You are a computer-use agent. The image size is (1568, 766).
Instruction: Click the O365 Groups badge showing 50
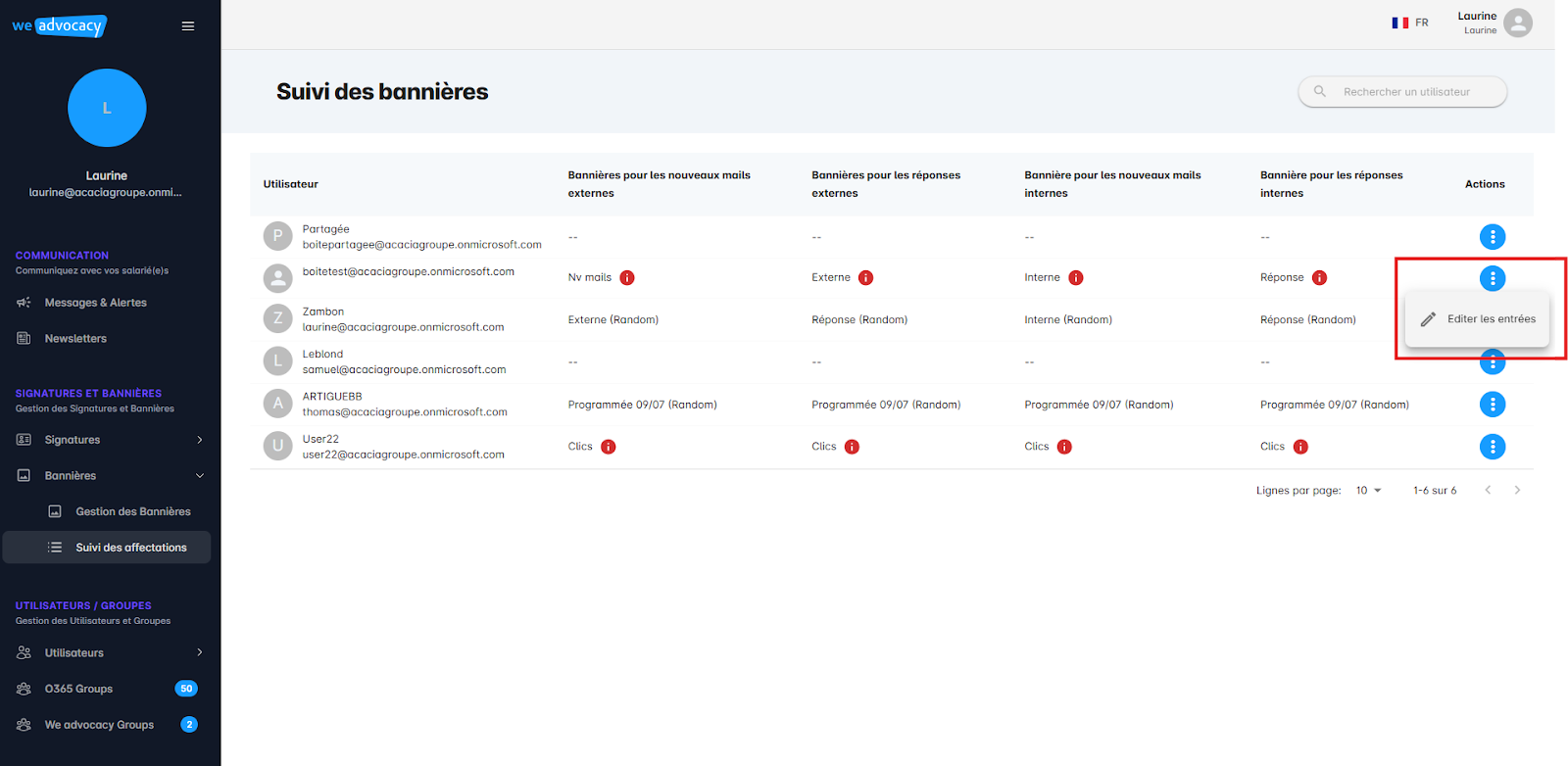click(x=186, y=689)
